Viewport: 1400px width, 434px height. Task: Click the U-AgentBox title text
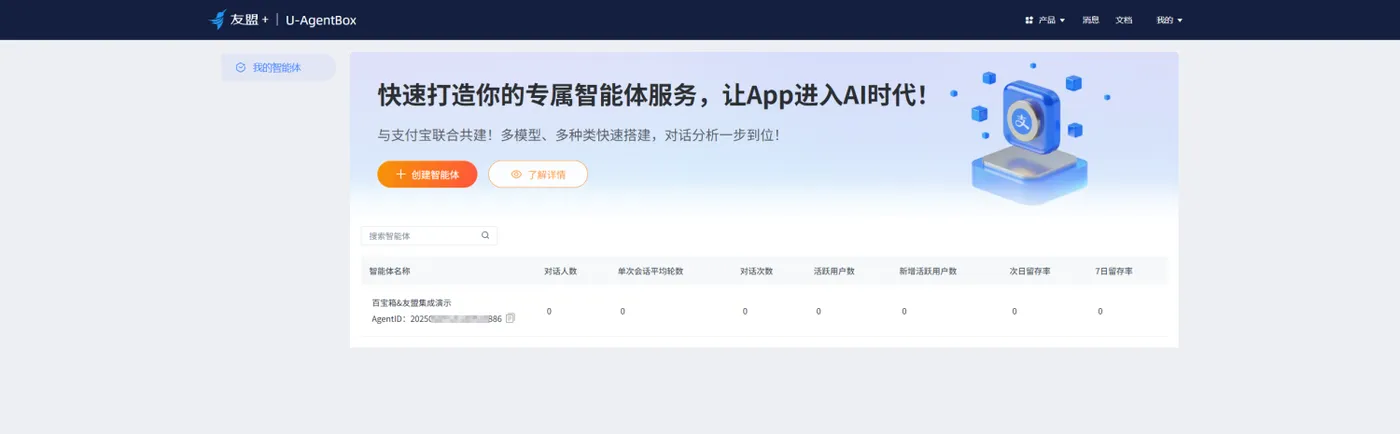321,20
